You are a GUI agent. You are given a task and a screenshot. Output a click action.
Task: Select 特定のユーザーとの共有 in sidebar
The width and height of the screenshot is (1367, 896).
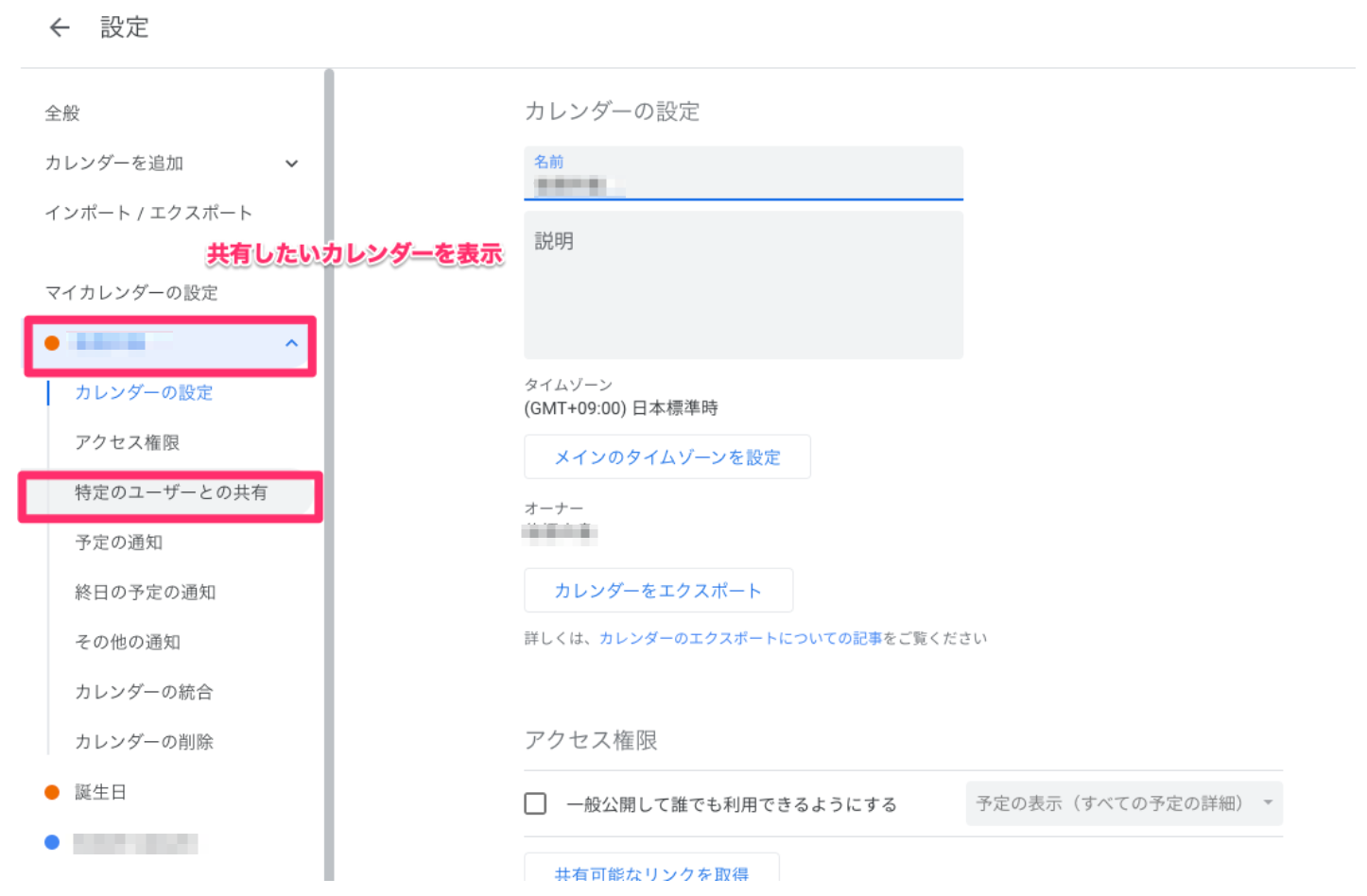[171, 492]
